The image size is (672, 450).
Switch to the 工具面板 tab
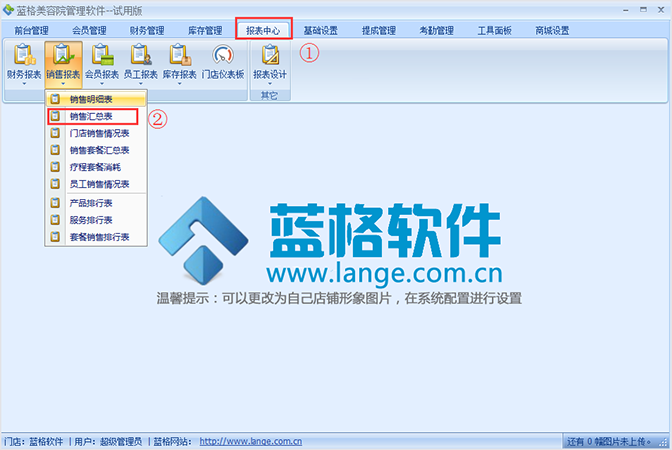coord(495,30)
